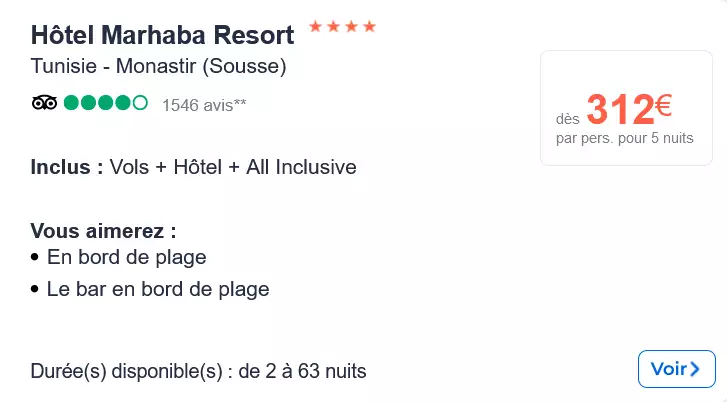Click the Voir button
The width and height of the screenshot is (727, 402).
(x=676, y=369)
